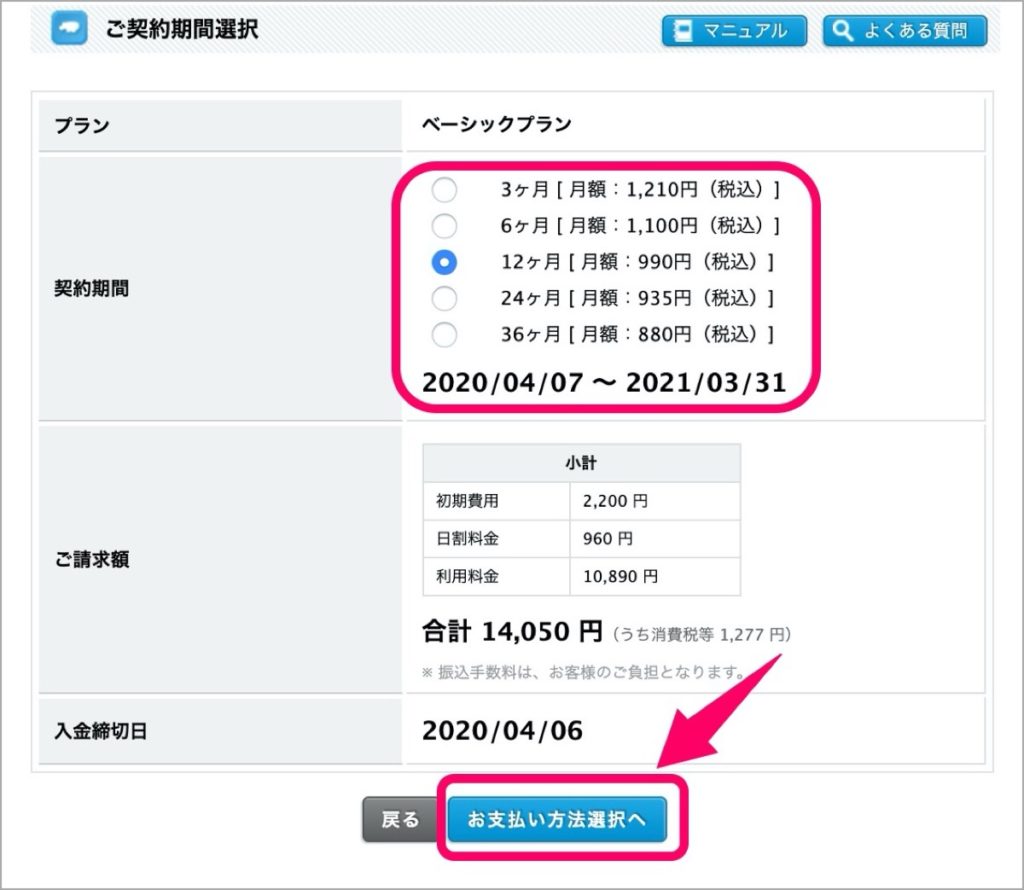Screen dimensions: 1024x890
Task: Open the よくある質問 FAQ button
Action: pyautogui.click(x=905, y=31)
